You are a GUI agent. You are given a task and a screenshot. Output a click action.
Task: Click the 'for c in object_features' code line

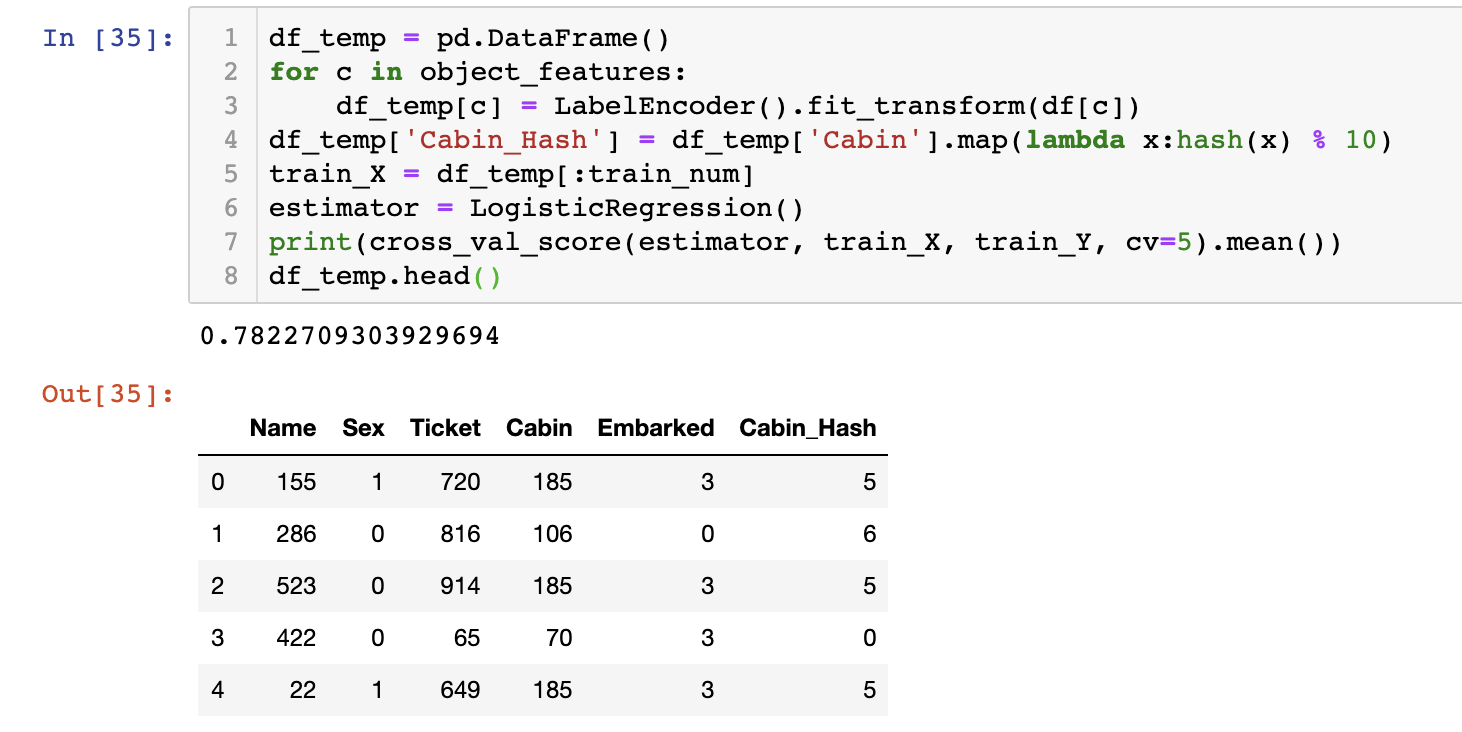[x=477, y=72]
